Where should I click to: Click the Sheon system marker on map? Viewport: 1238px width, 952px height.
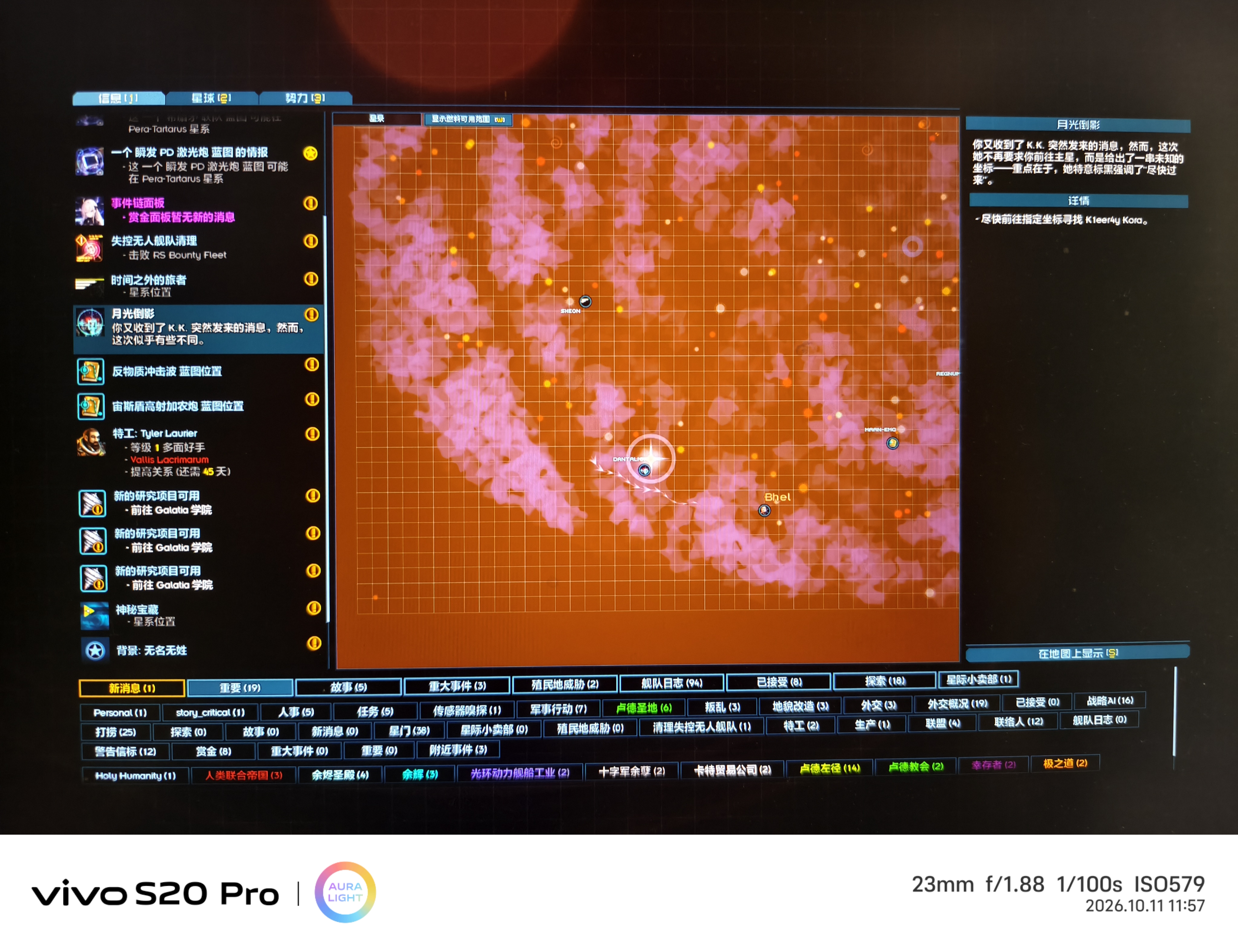[x=585, y=302]
